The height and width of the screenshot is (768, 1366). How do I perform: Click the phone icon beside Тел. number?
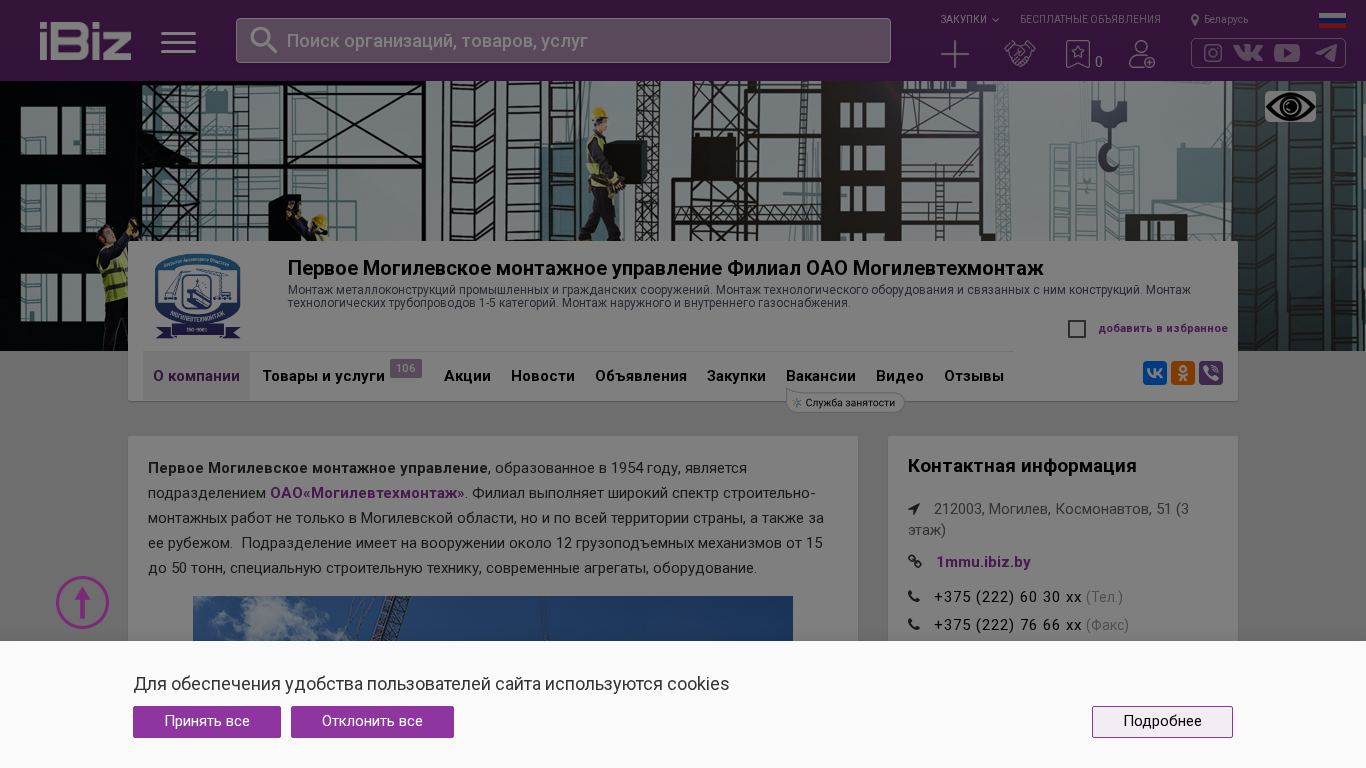[914, 597]
